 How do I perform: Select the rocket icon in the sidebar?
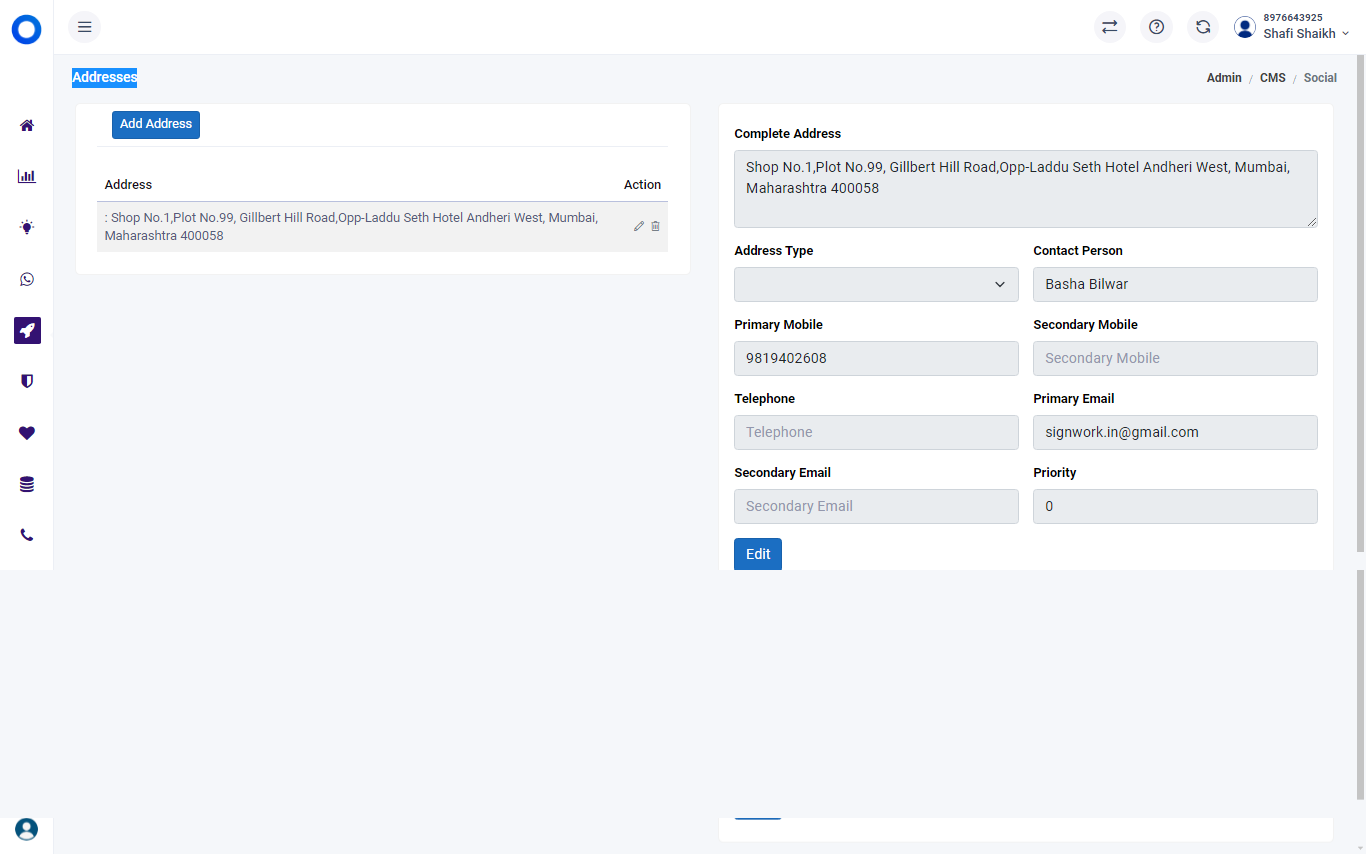pyautogui.click(x=27, y=330)
